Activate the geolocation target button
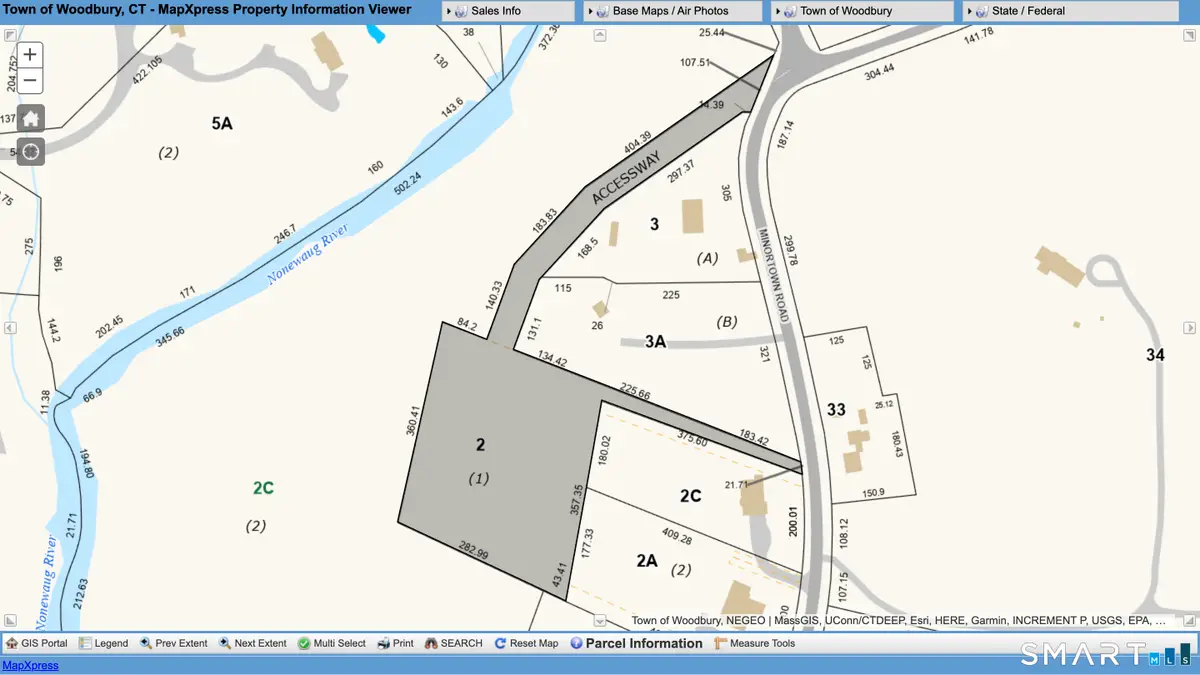1200x675 pixels. pyautogui.click(x=29, y=151)
